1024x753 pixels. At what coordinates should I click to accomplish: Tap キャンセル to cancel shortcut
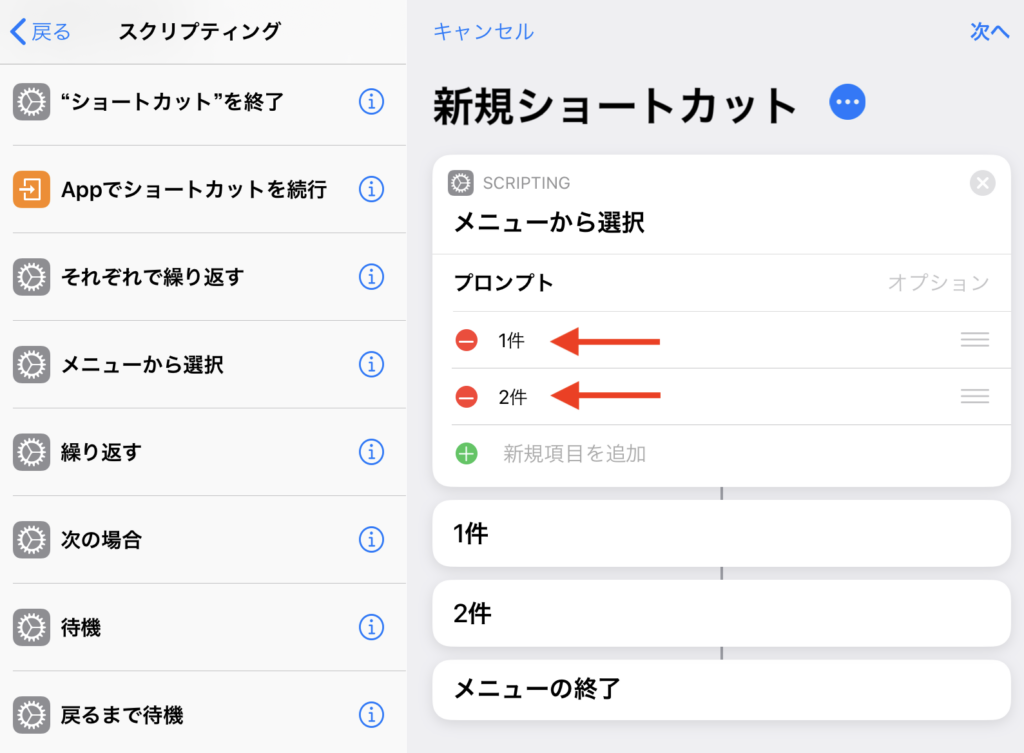coord(483,32)
